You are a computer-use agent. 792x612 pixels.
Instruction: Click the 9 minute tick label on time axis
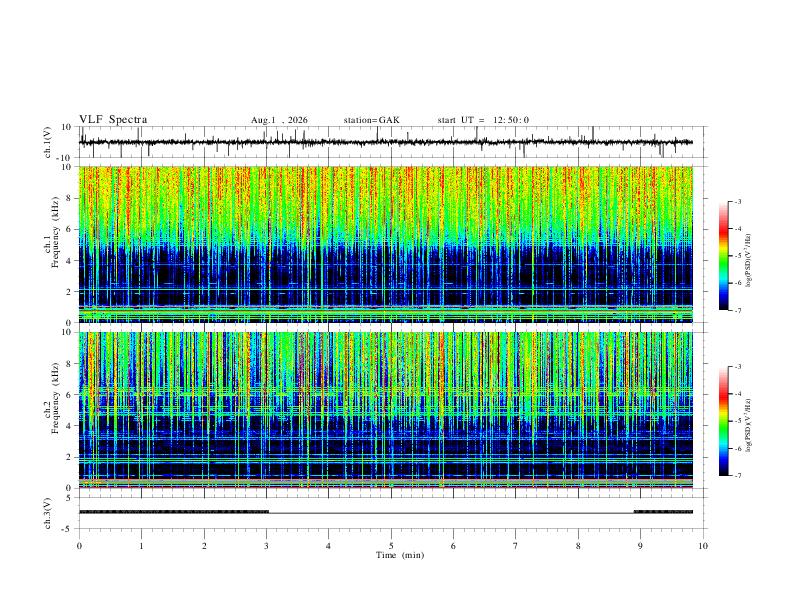coord(640,546)
